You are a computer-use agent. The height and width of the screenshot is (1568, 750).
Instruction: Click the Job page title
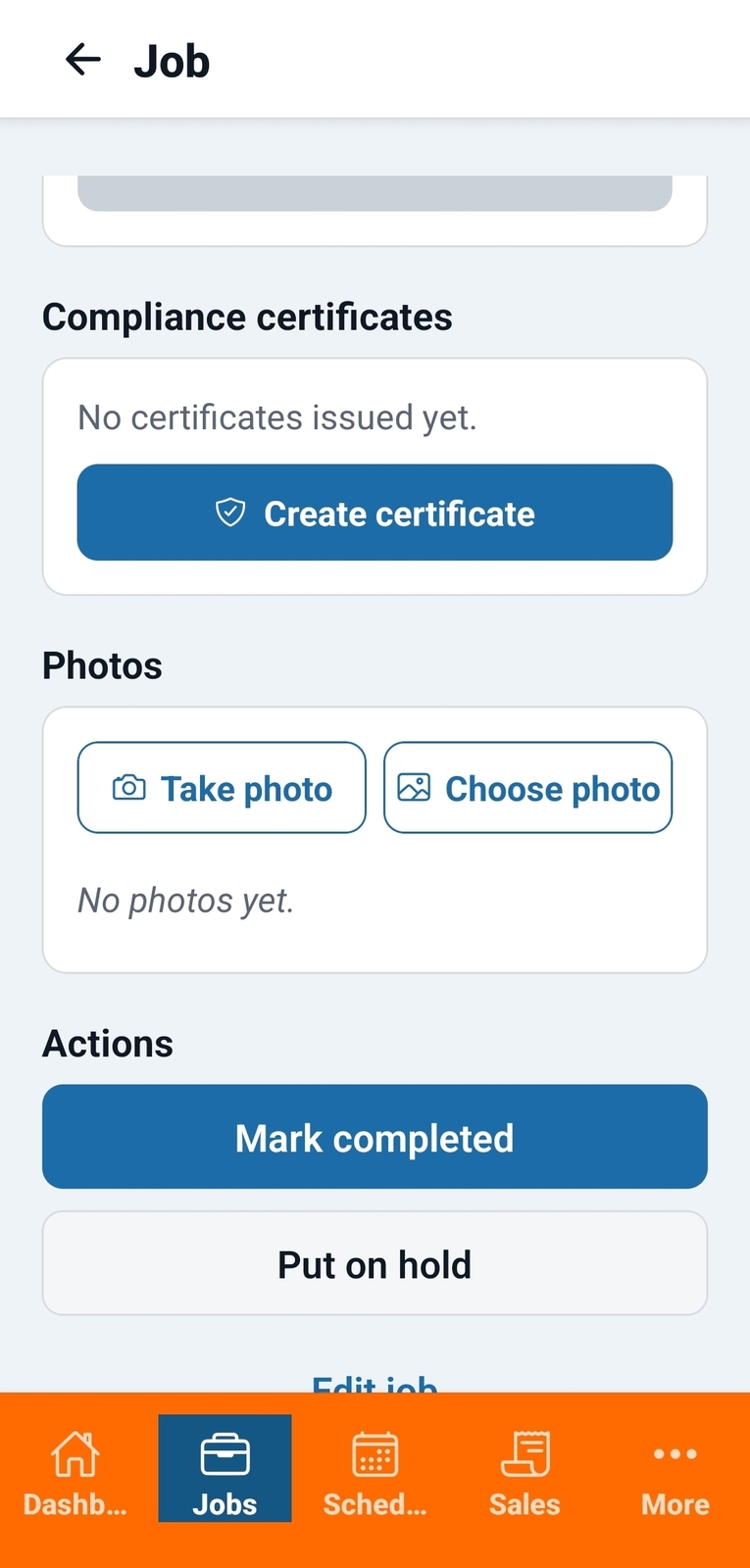pyautogui.click(x=172, y=61)
